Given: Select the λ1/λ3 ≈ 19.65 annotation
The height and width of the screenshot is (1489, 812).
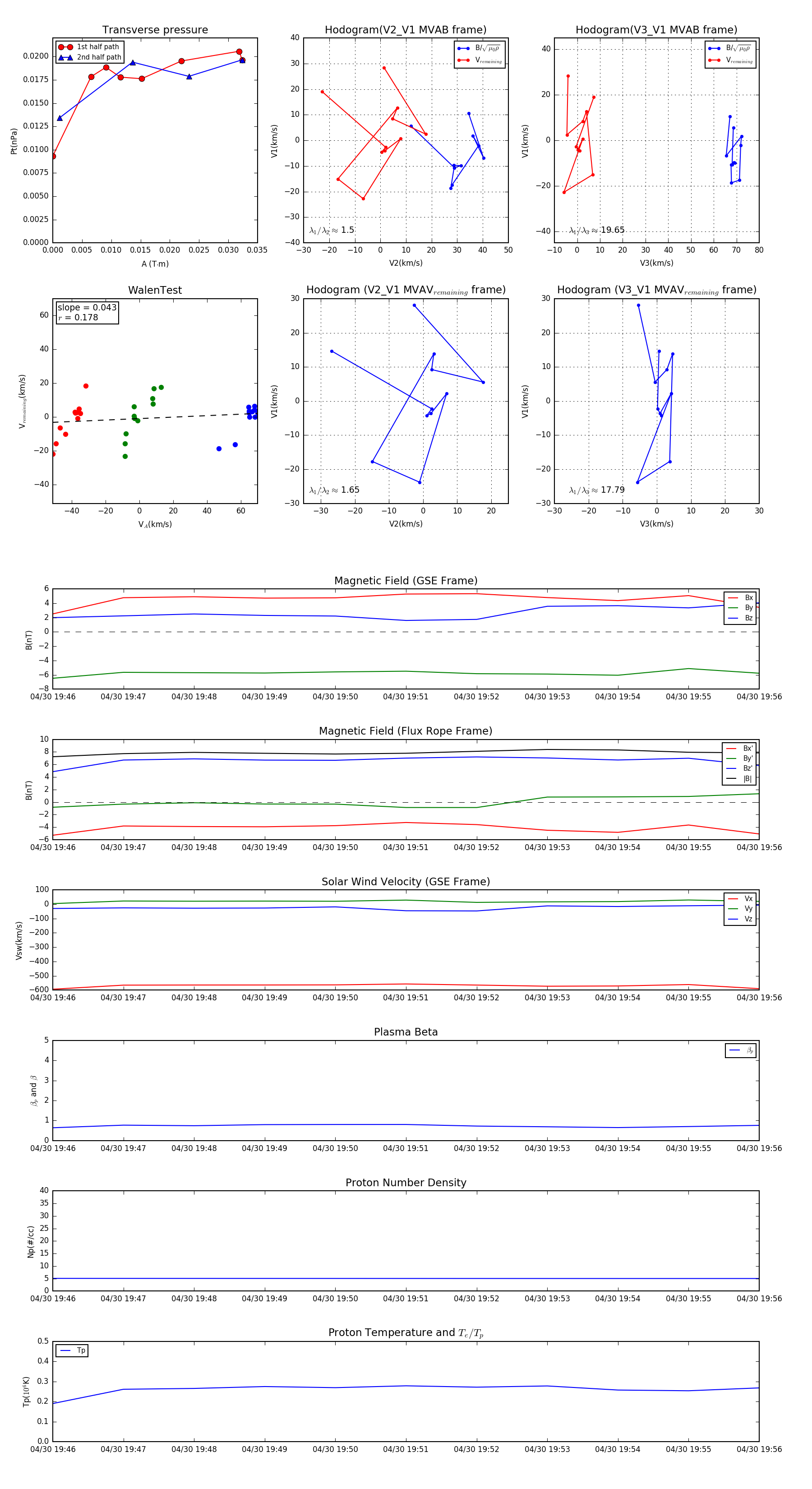Looking at the screenshot, I should click(596, 230).
